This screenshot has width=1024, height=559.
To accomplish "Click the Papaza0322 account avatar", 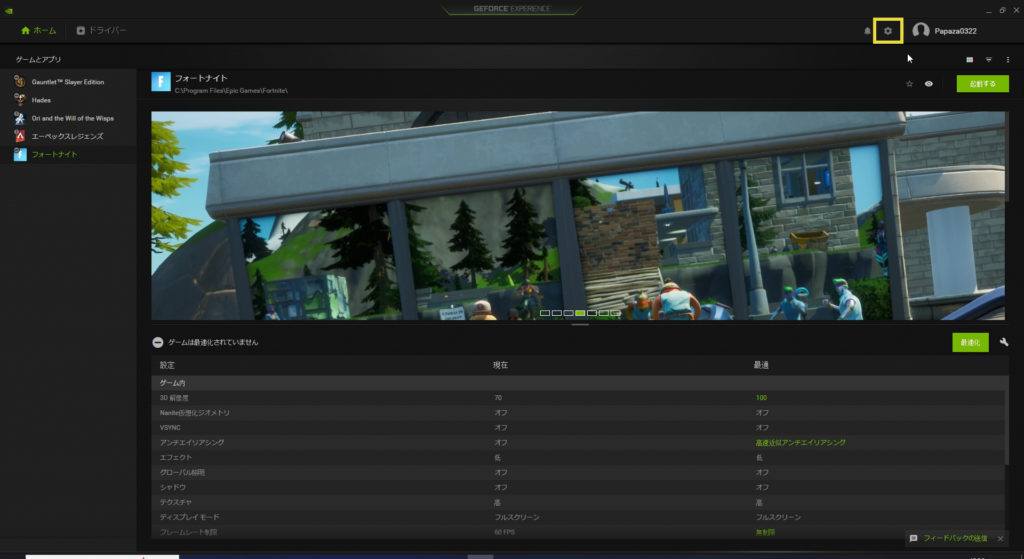I will 921,31.
